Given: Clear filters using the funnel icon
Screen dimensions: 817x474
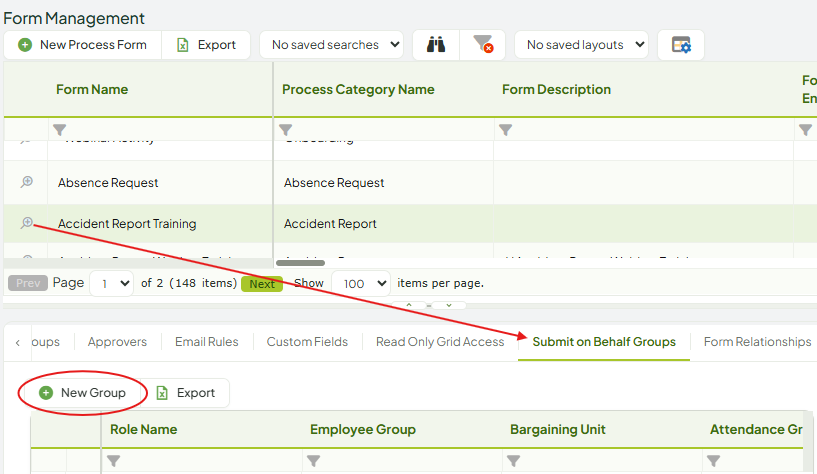Looking at the screenshot, I should (482, 45).
